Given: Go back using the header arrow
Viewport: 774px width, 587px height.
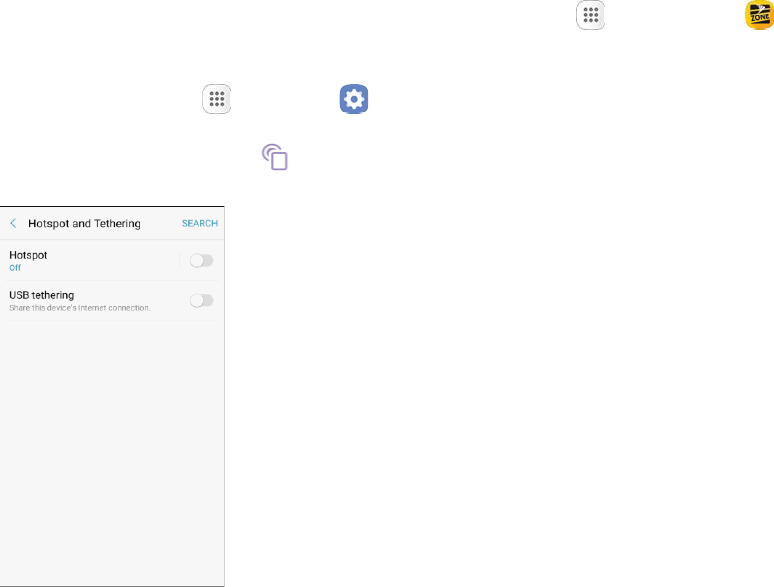Looking at the screenshot, I should [x=13, y=223].
